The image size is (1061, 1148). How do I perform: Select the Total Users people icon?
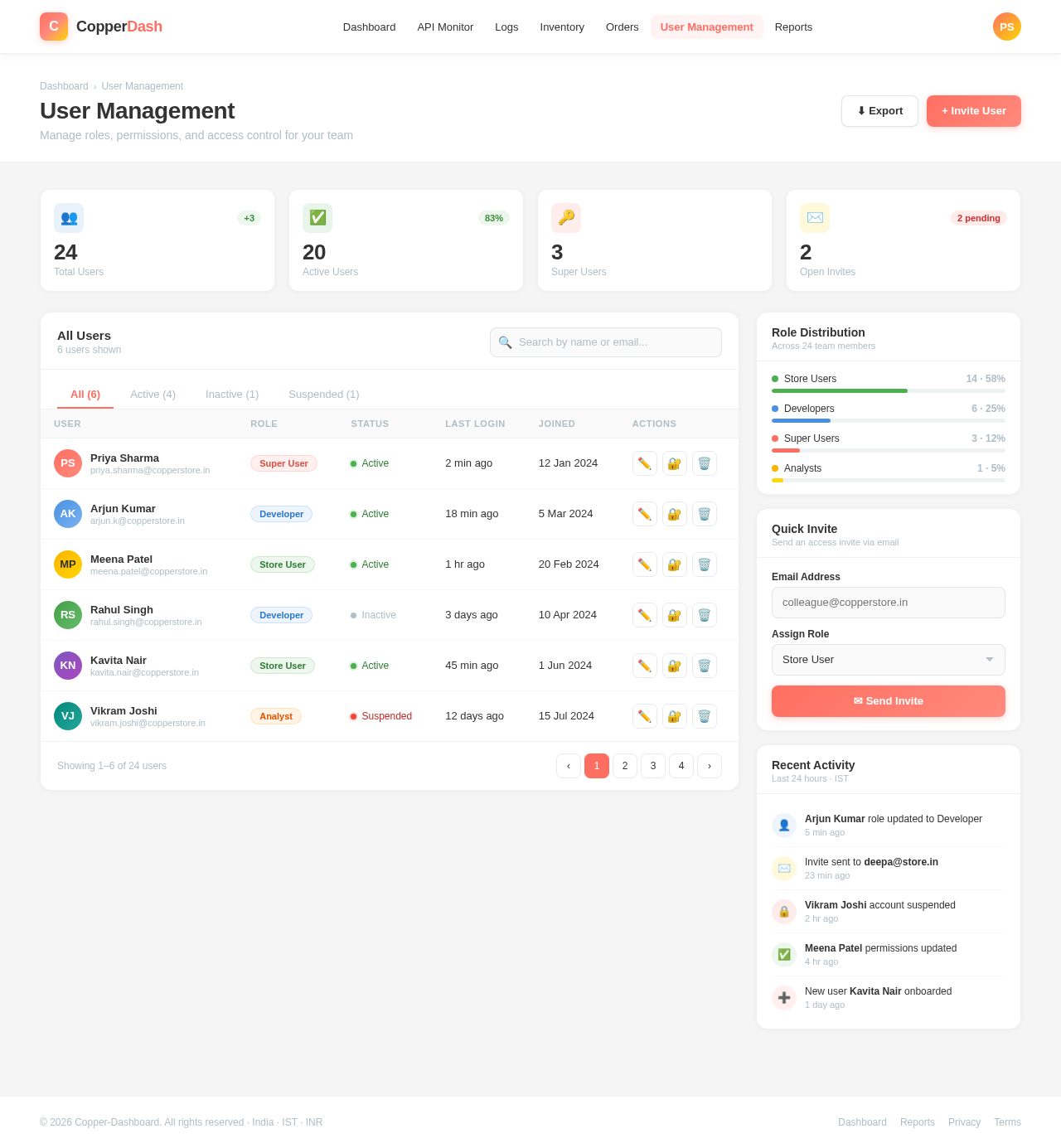(x=68, y=218)
